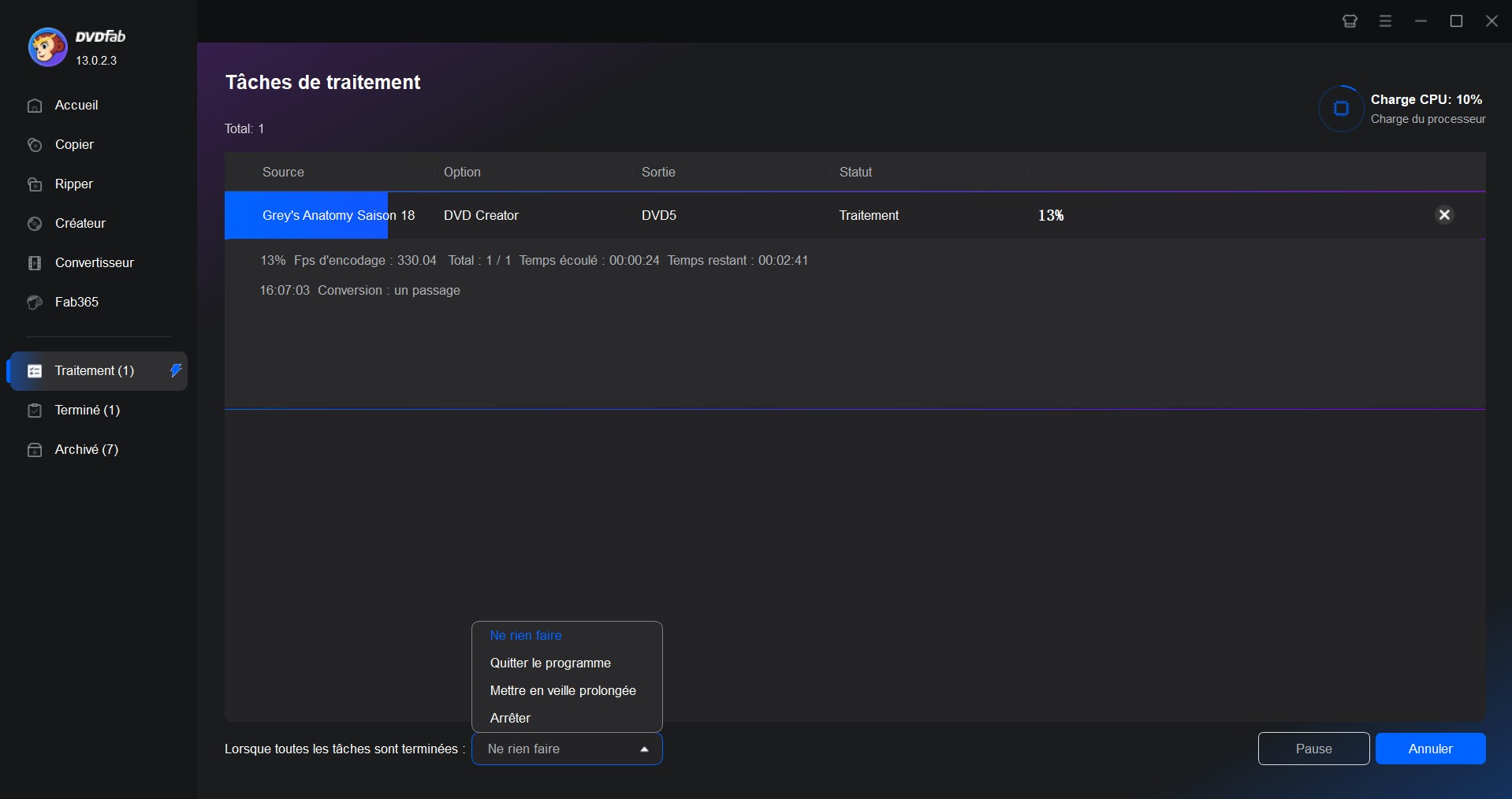
Task: Select the Copier disc icon
Action: pyautogui.click(x=35, y=145)
